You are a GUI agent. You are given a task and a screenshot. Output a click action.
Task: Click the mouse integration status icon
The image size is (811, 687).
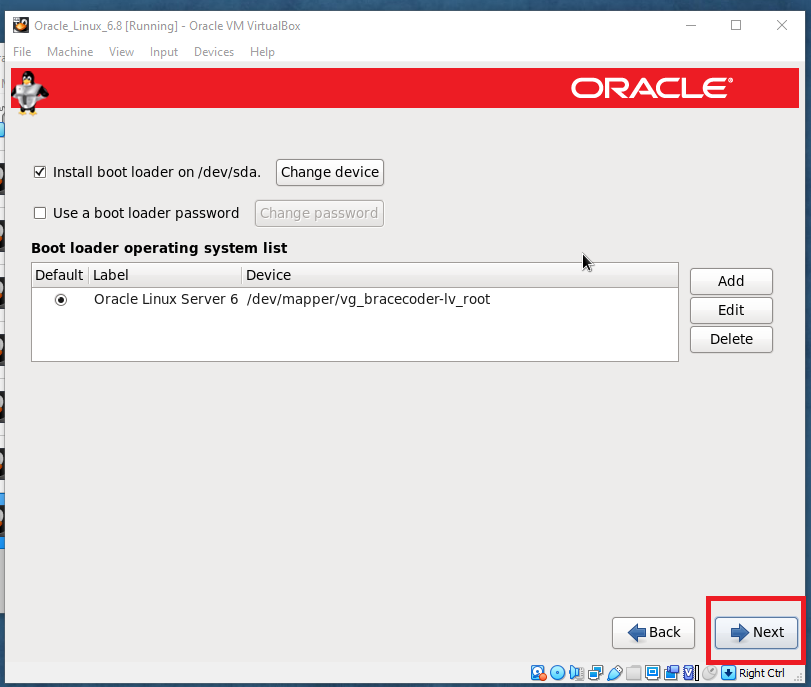pos(709,673)
